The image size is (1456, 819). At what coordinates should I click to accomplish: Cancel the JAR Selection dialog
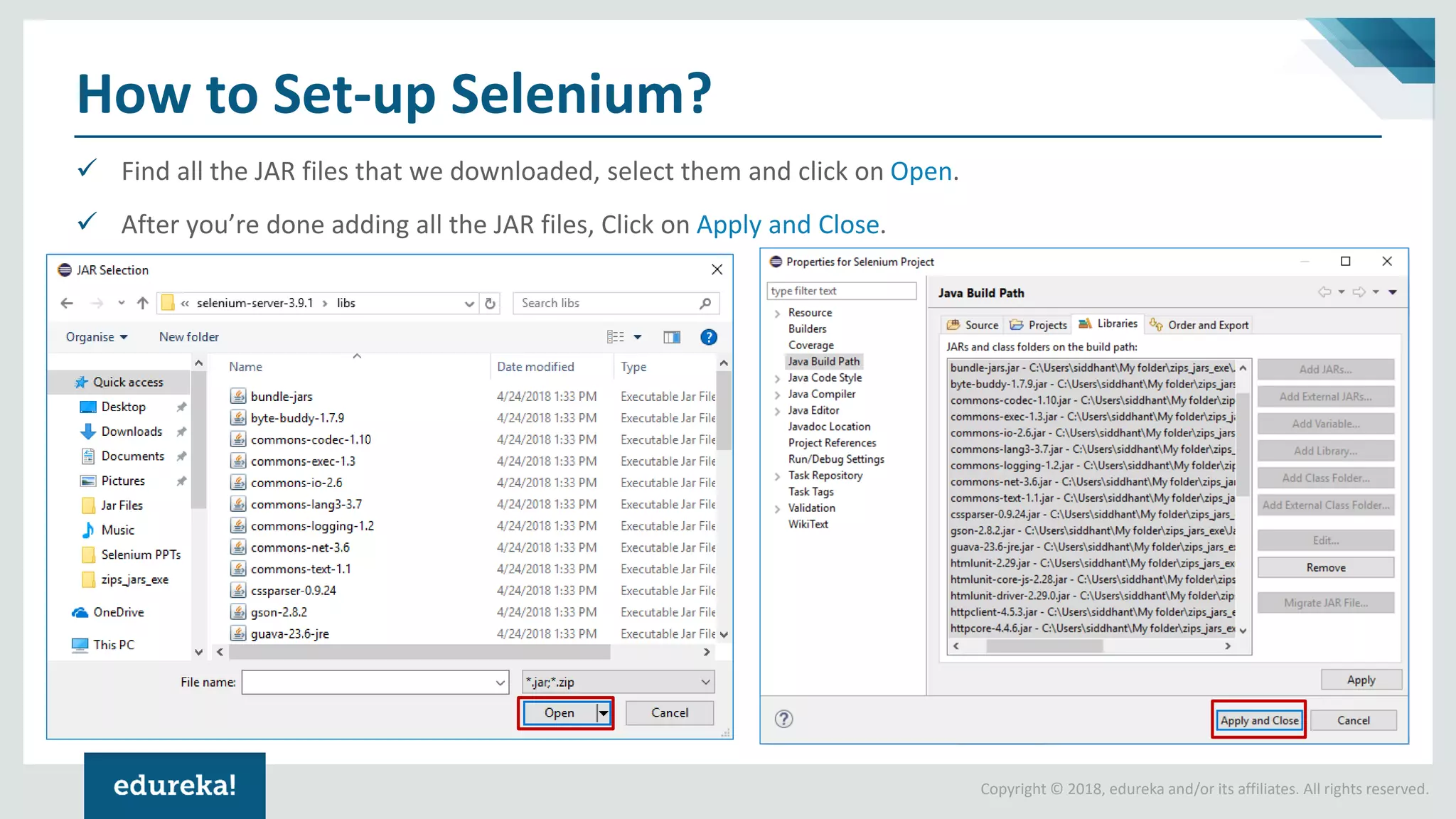pyautogui.click(x=670, y=713)
